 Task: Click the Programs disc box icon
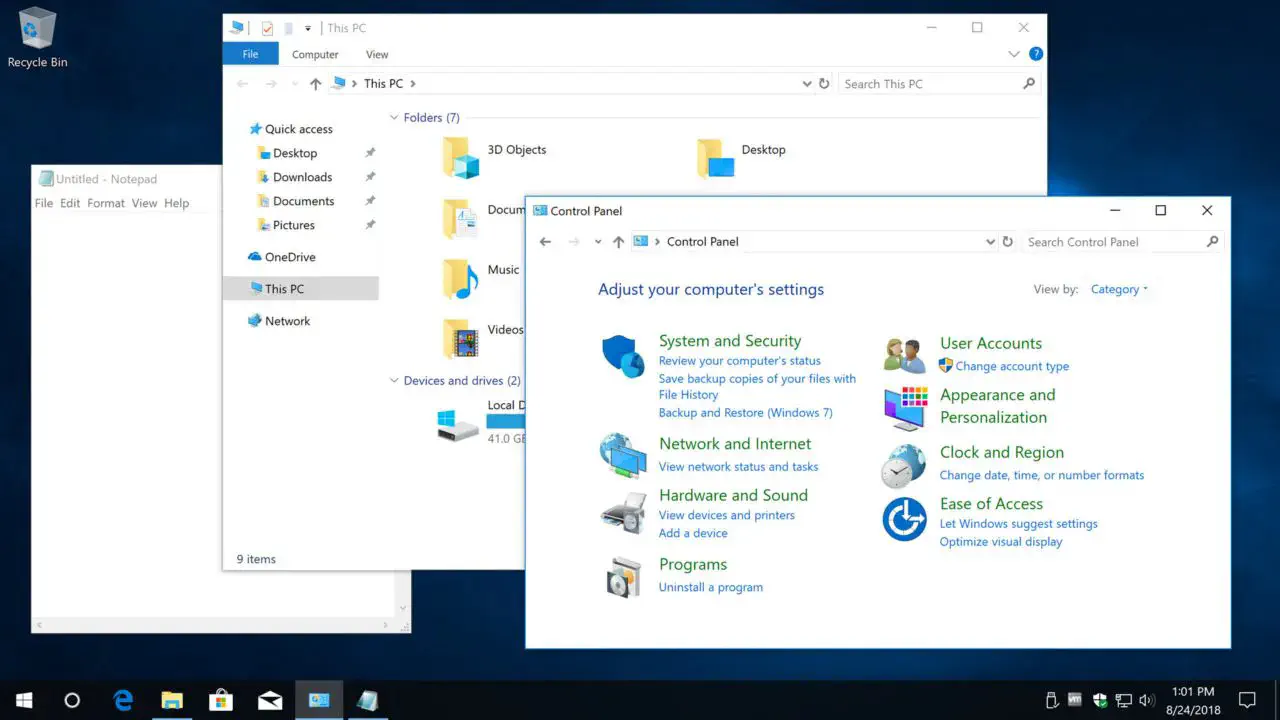pyautogui.click(x=623, y=577)
